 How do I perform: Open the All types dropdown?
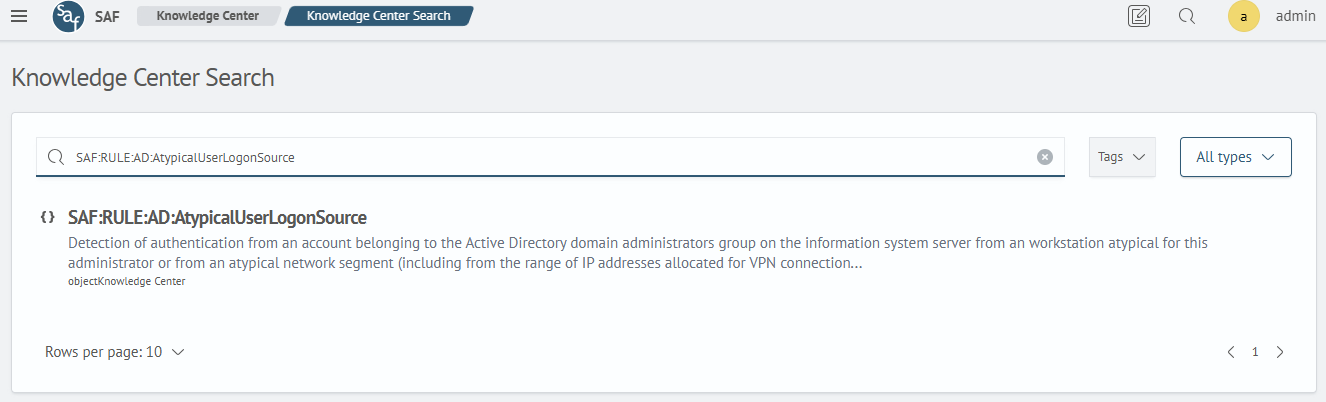[1236, 157]
